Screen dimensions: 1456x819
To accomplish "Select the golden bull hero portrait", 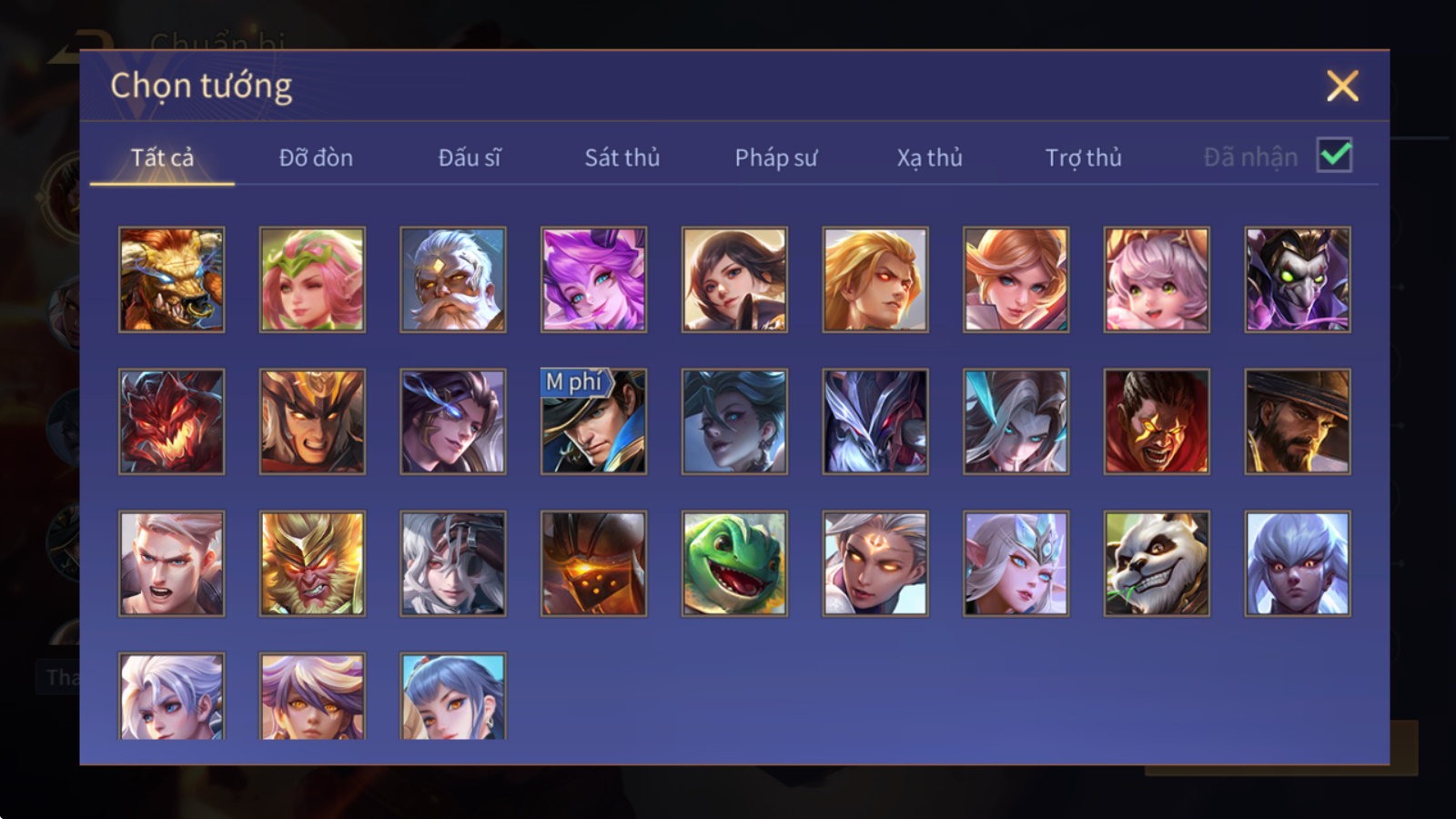I will [x=171, y=279].
